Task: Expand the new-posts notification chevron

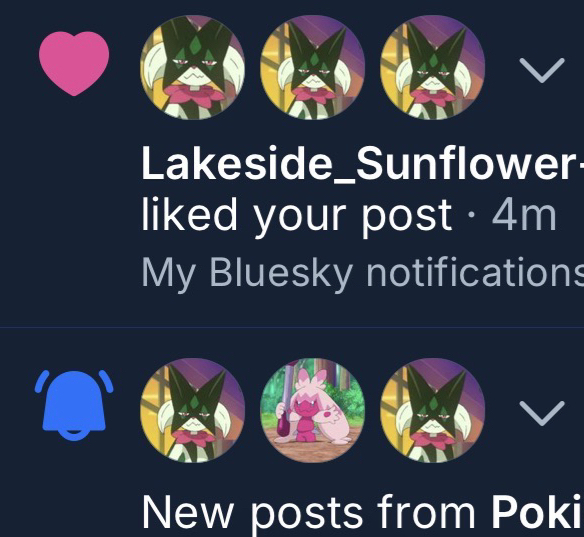Action: coord(542,413)
